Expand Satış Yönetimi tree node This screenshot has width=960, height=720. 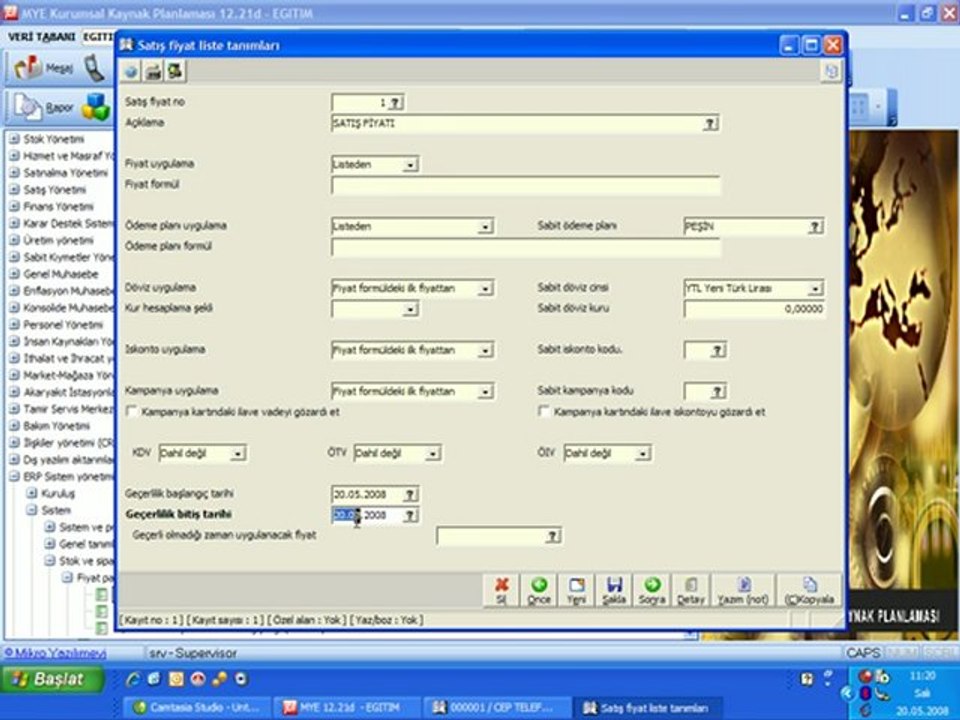pos(15,190)
